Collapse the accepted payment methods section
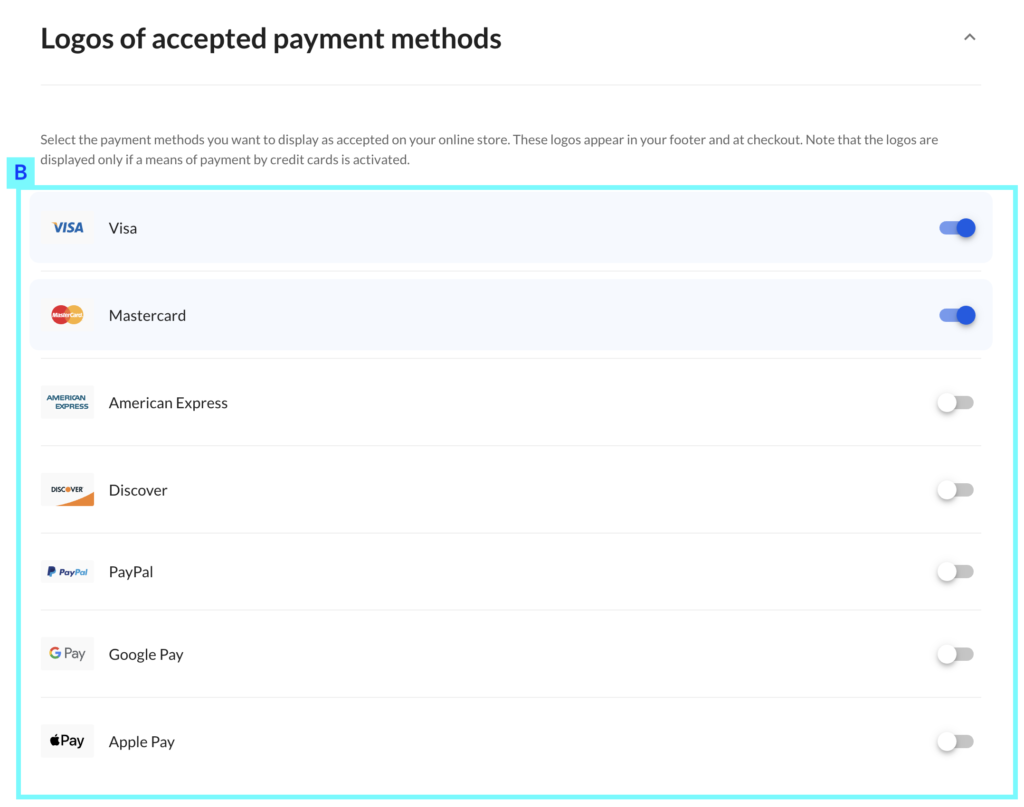The height and width of the screenshot is (807, 1024). click(x=970, y=37)
